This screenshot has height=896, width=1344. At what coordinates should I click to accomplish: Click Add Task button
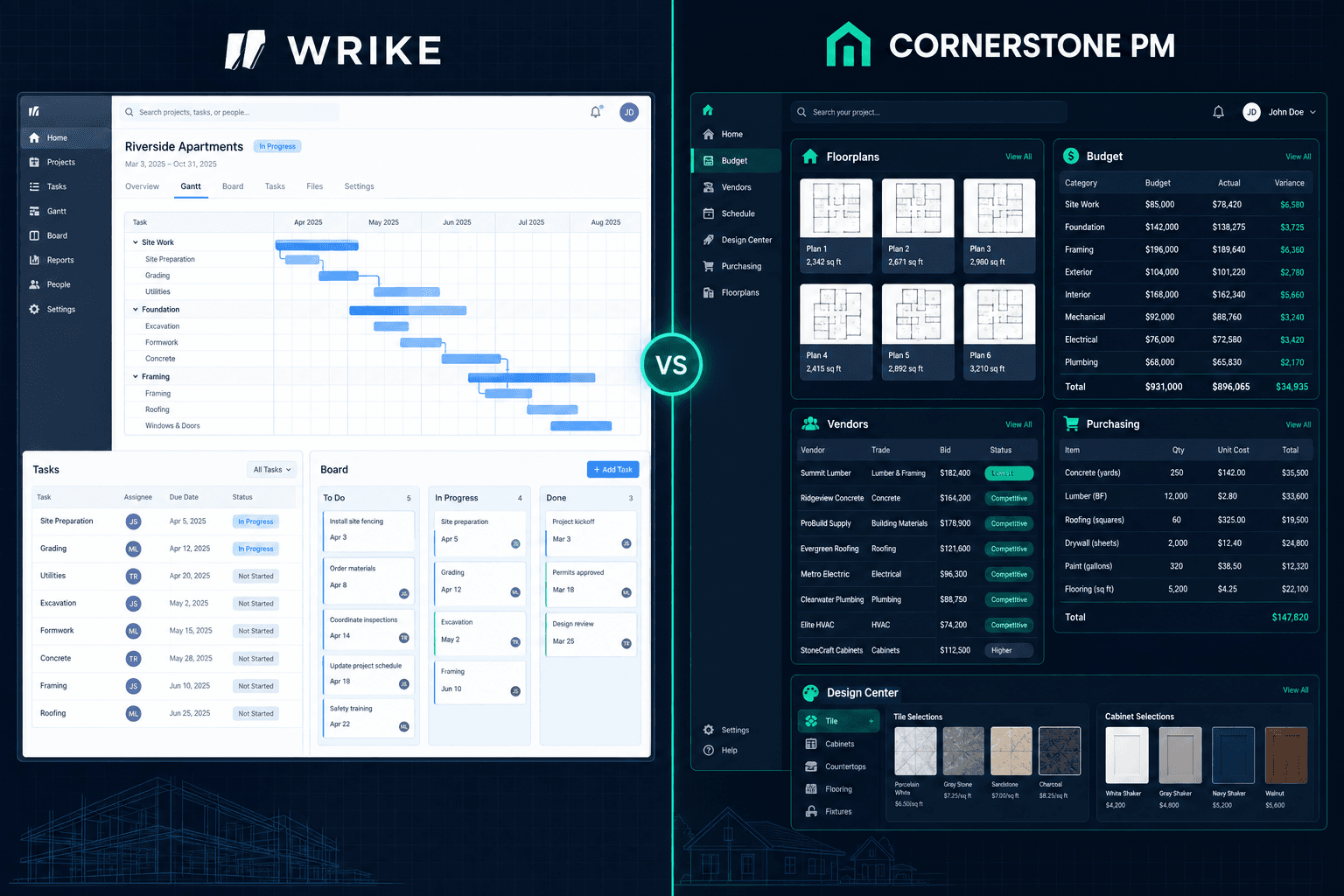point(613,470)
